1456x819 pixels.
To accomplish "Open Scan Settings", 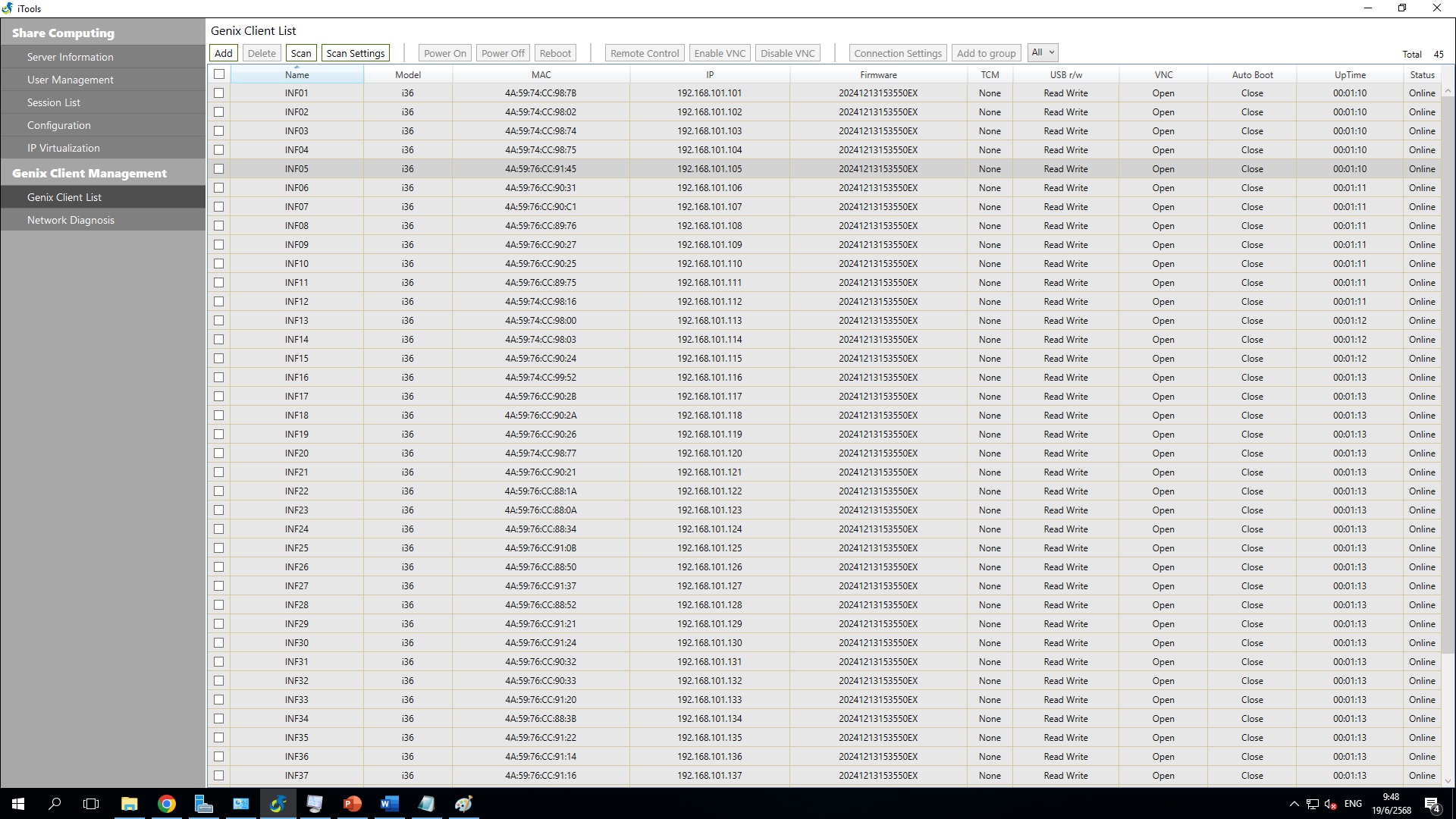I will coord(355,53).
